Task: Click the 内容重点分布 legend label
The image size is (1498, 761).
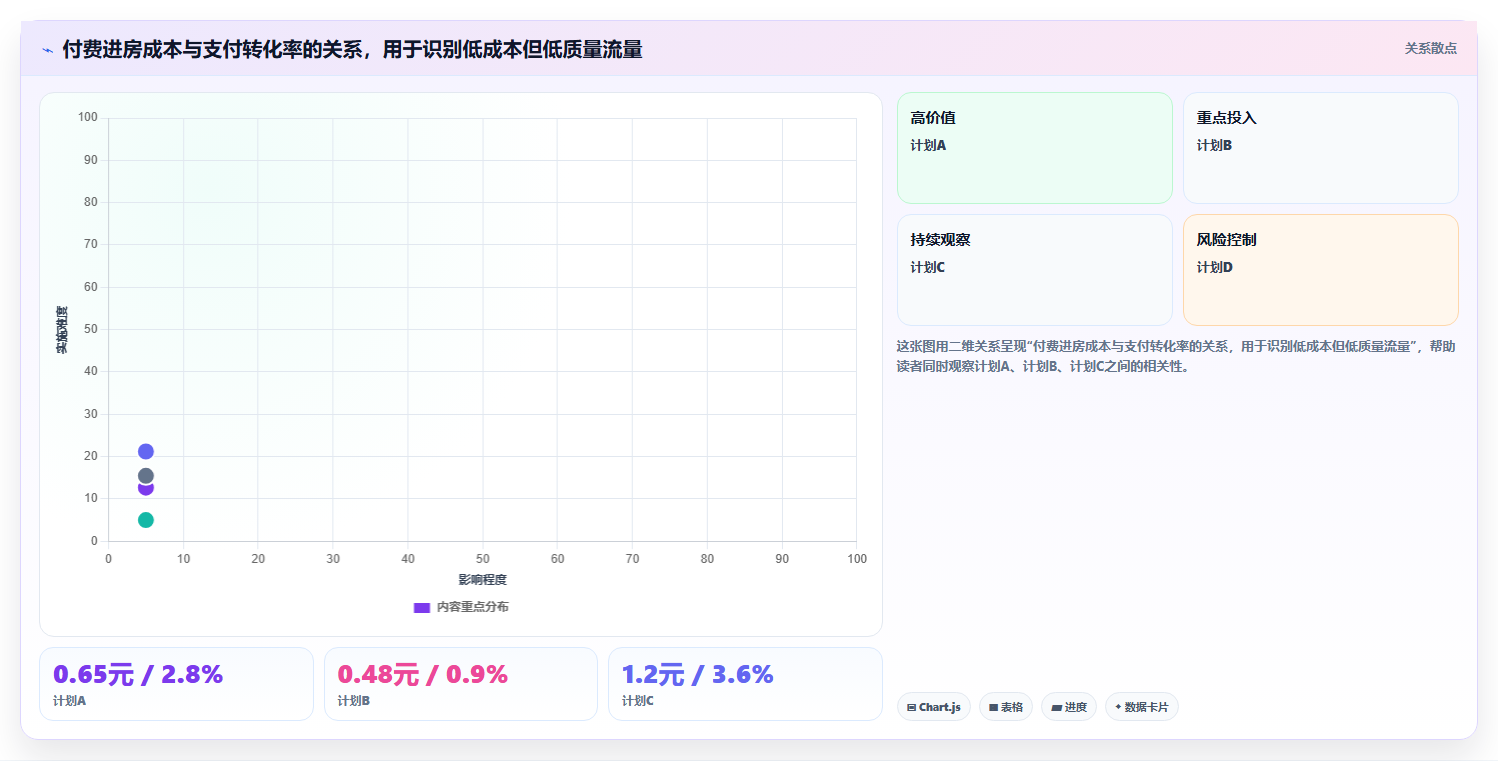Action: point(472,607)
